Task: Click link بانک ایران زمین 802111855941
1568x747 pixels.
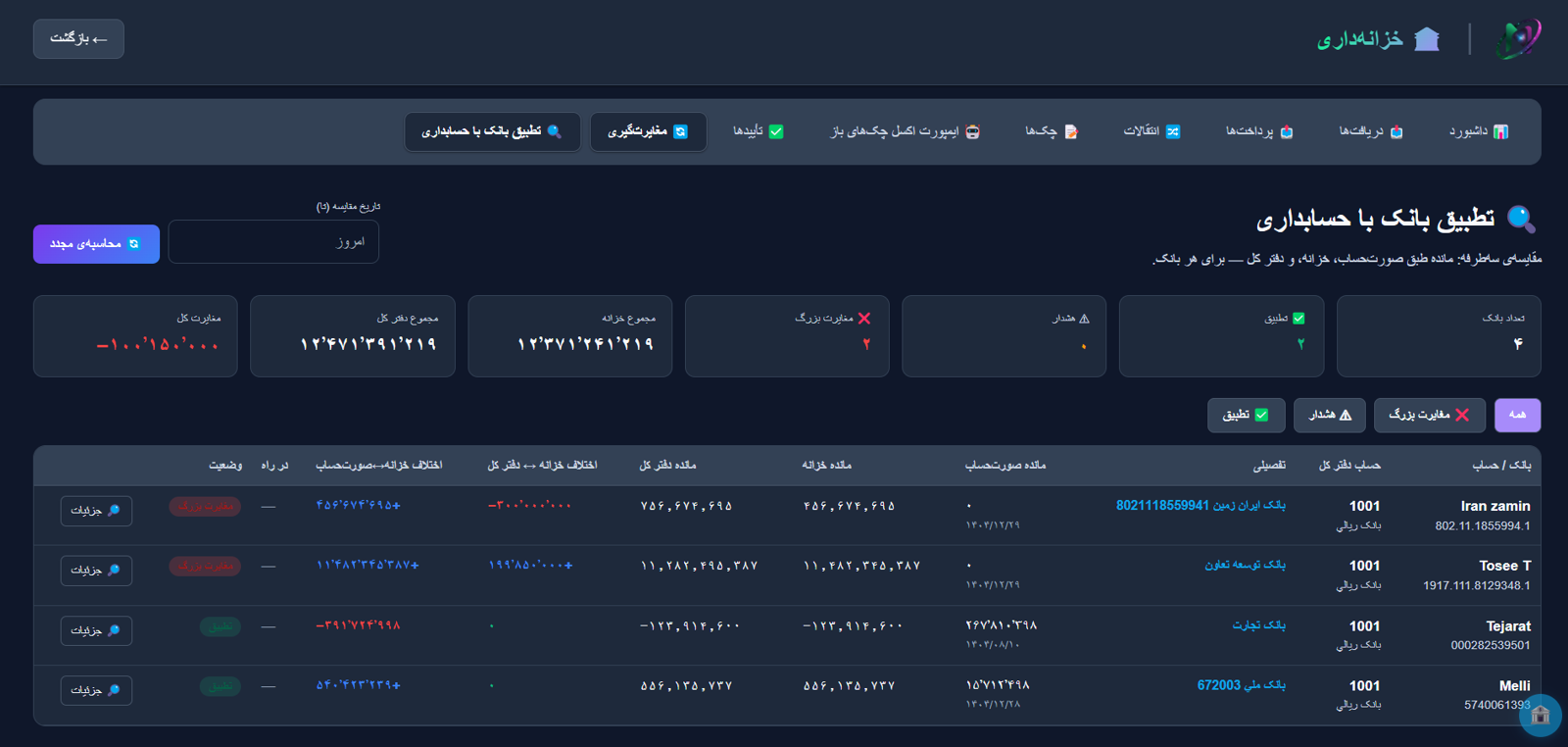Action: tap(1200, 506)
